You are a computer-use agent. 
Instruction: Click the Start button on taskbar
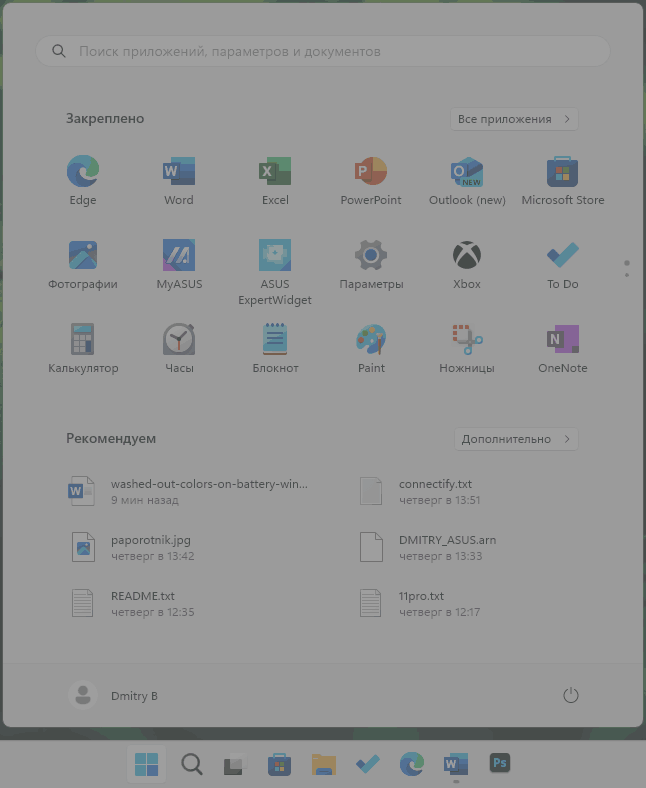(147, 764)
